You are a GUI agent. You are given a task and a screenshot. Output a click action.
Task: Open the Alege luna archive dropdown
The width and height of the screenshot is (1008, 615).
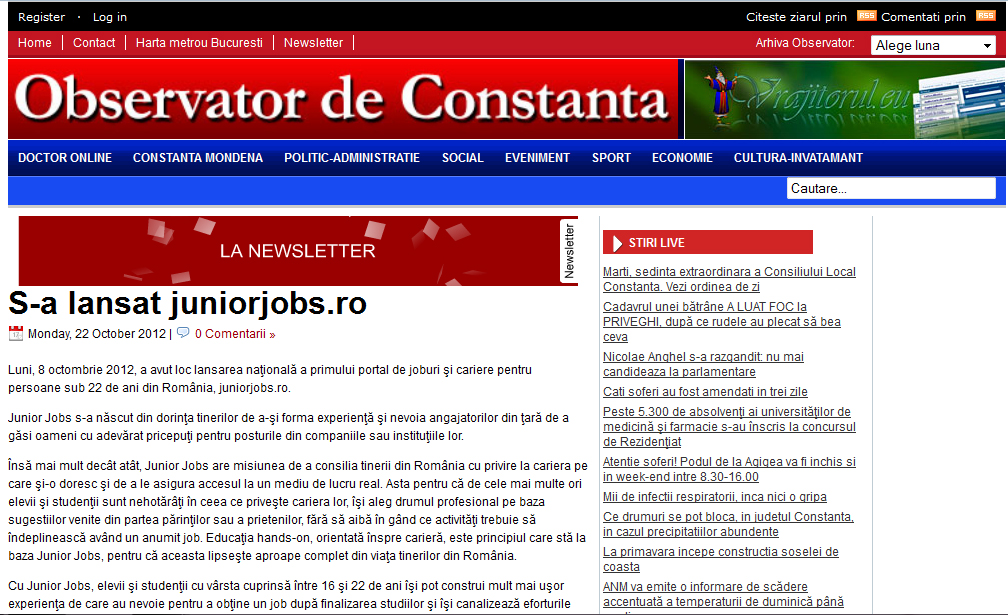[x=933, y=46]
